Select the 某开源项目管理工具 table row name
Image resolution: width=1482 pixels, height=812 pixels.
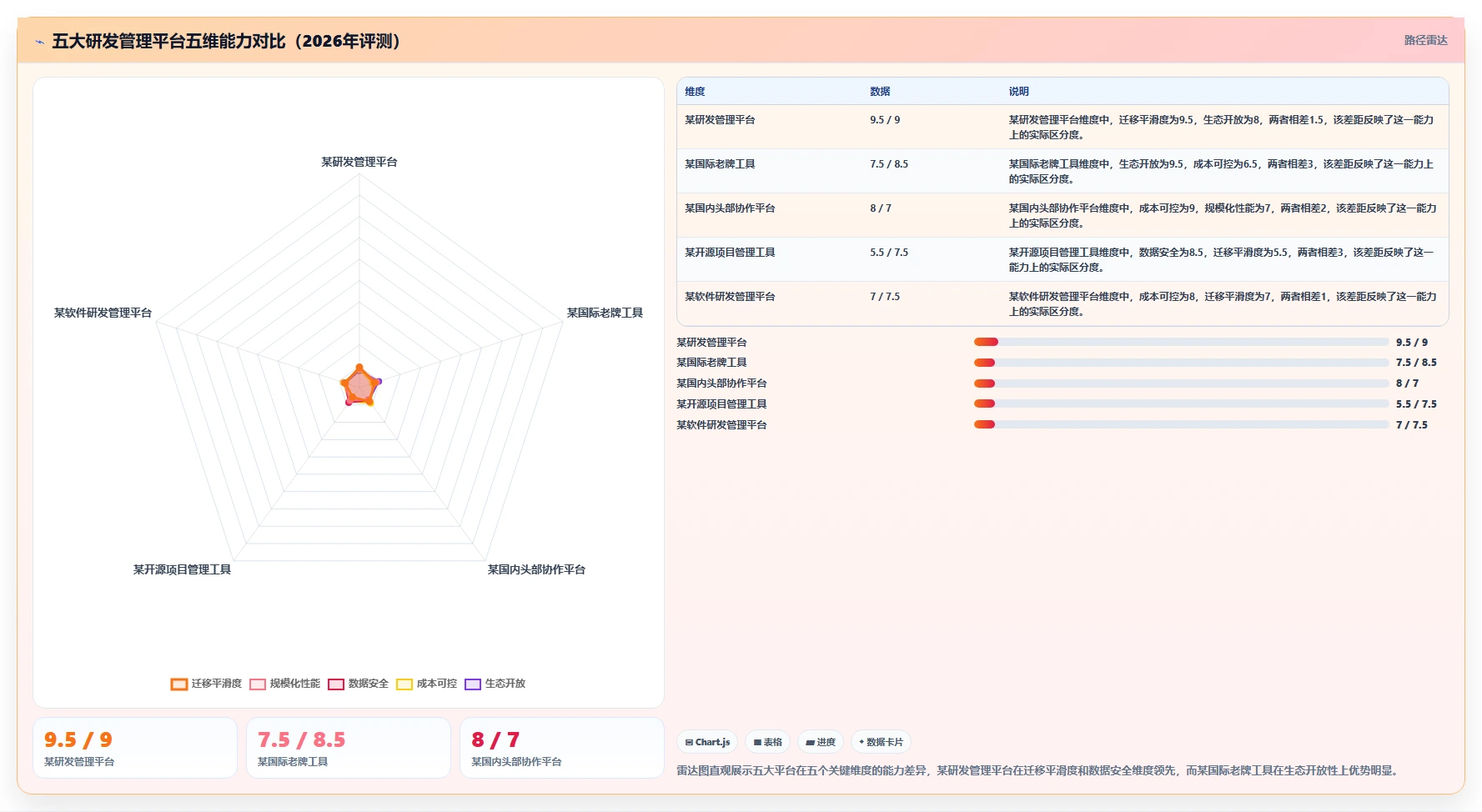pos(730,253)
